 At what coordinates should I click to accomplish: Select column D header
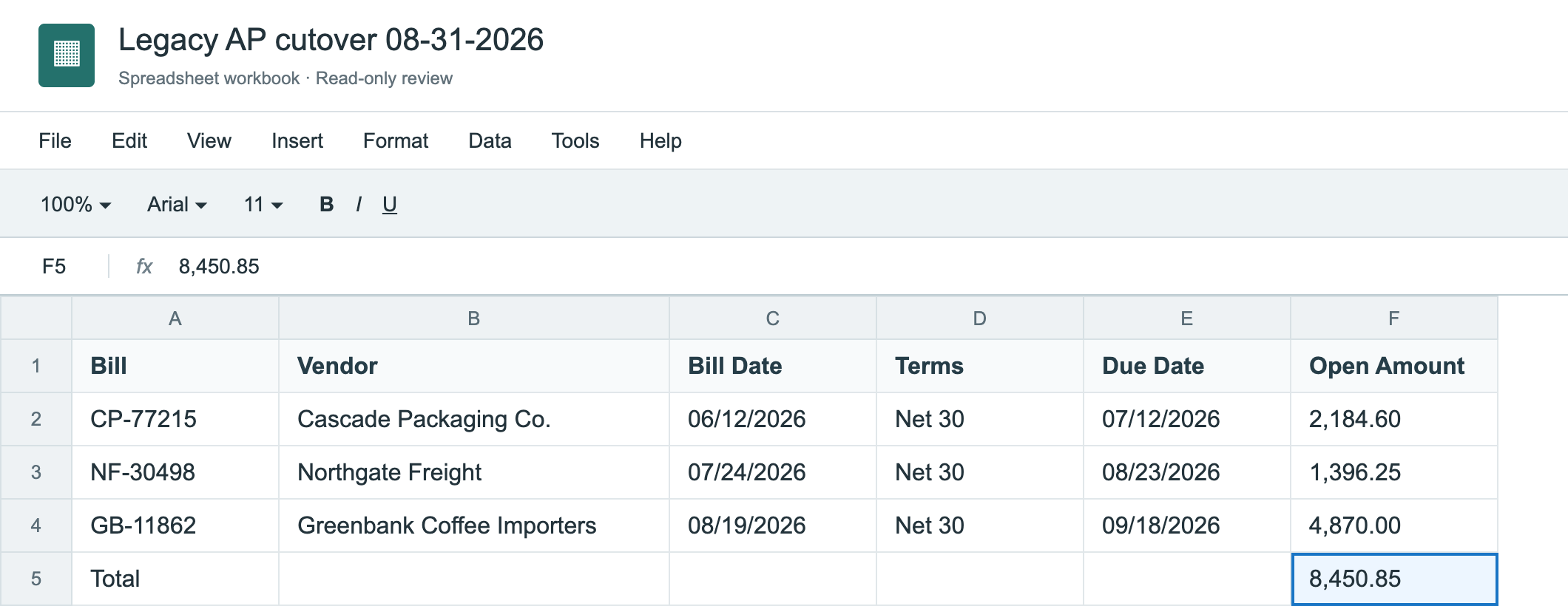pyautogui.click(x=980, y=319)
